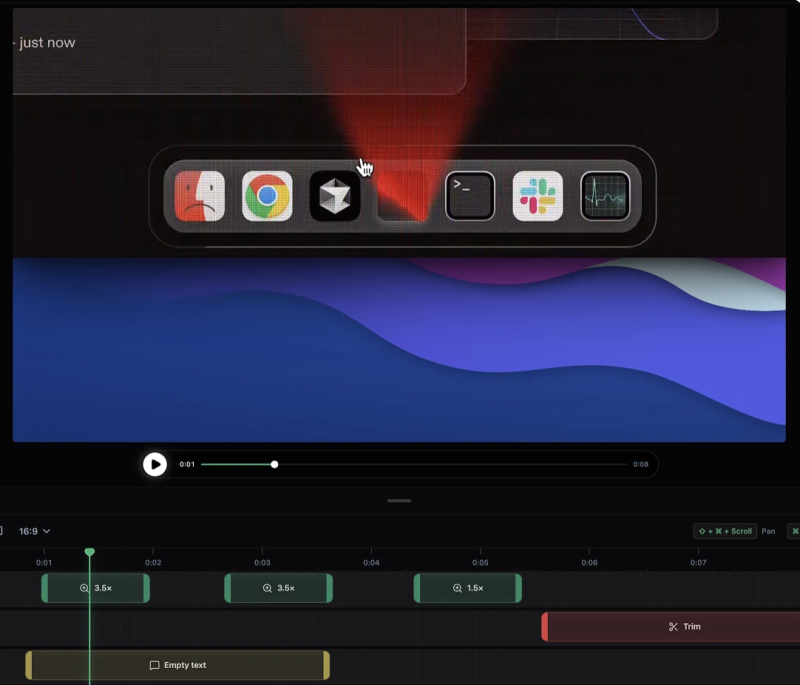
Task: Click the right handle of the 1.5x zoom clip
Action: click(518, 588)
